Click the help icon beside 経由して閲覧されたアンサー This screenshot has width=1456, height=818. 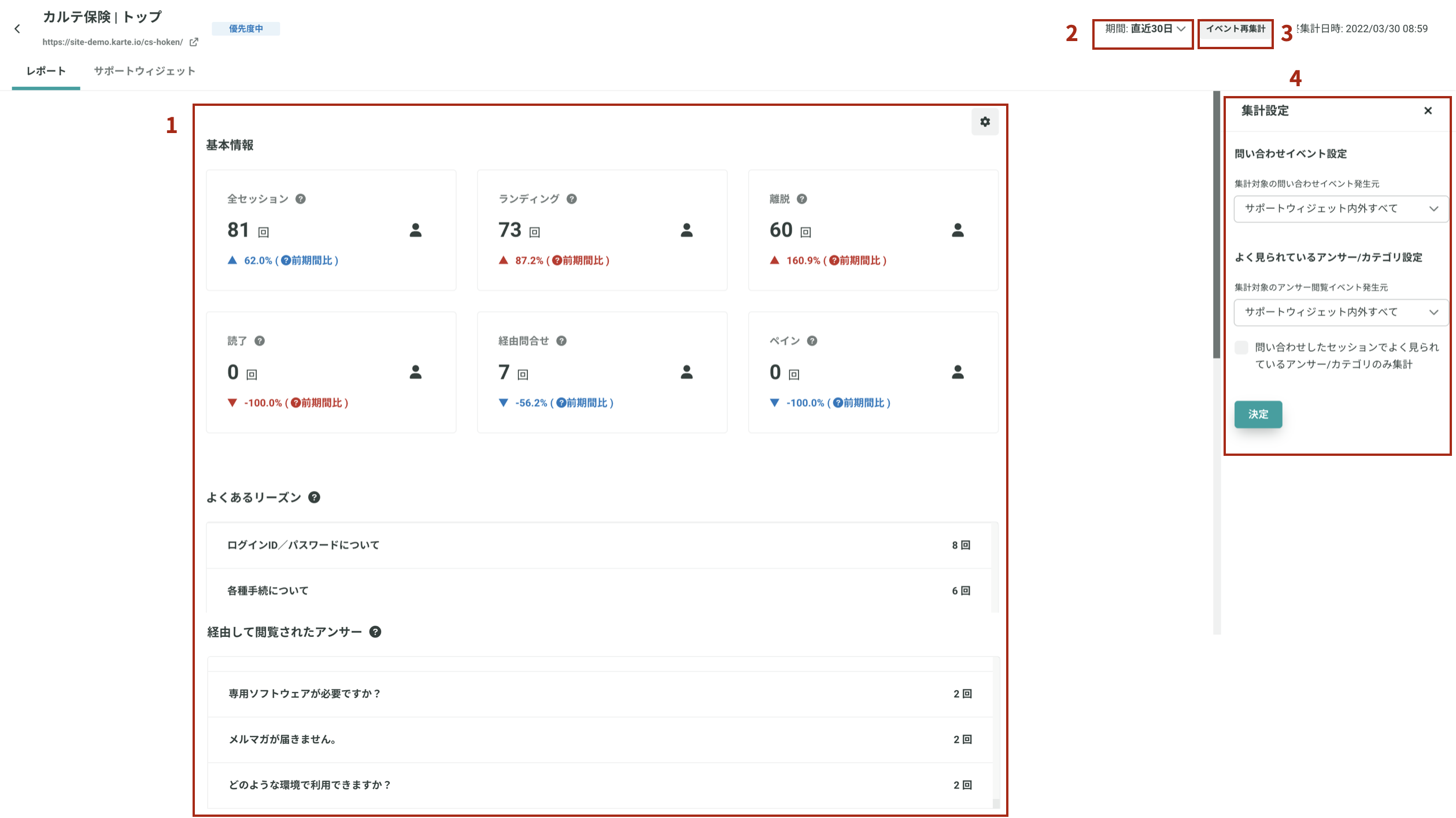(x=375, y=632)
